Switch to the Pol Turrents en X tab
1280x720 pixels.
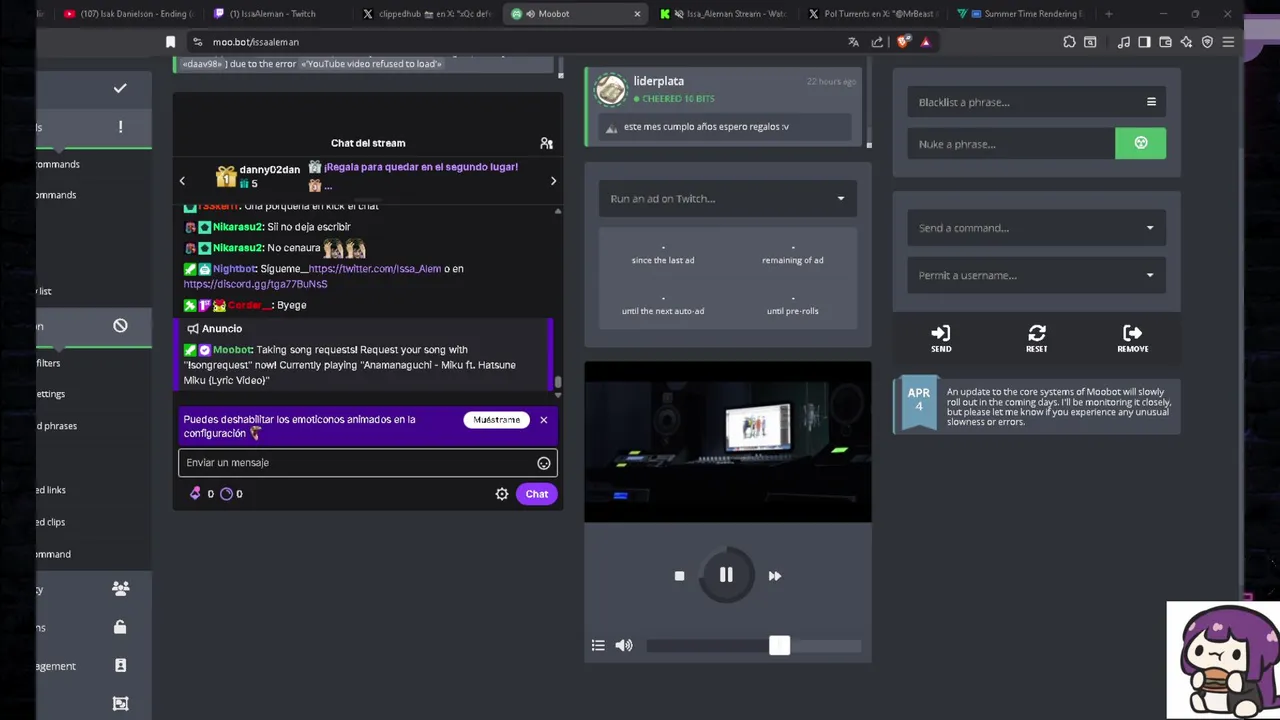tap(874, 14)
